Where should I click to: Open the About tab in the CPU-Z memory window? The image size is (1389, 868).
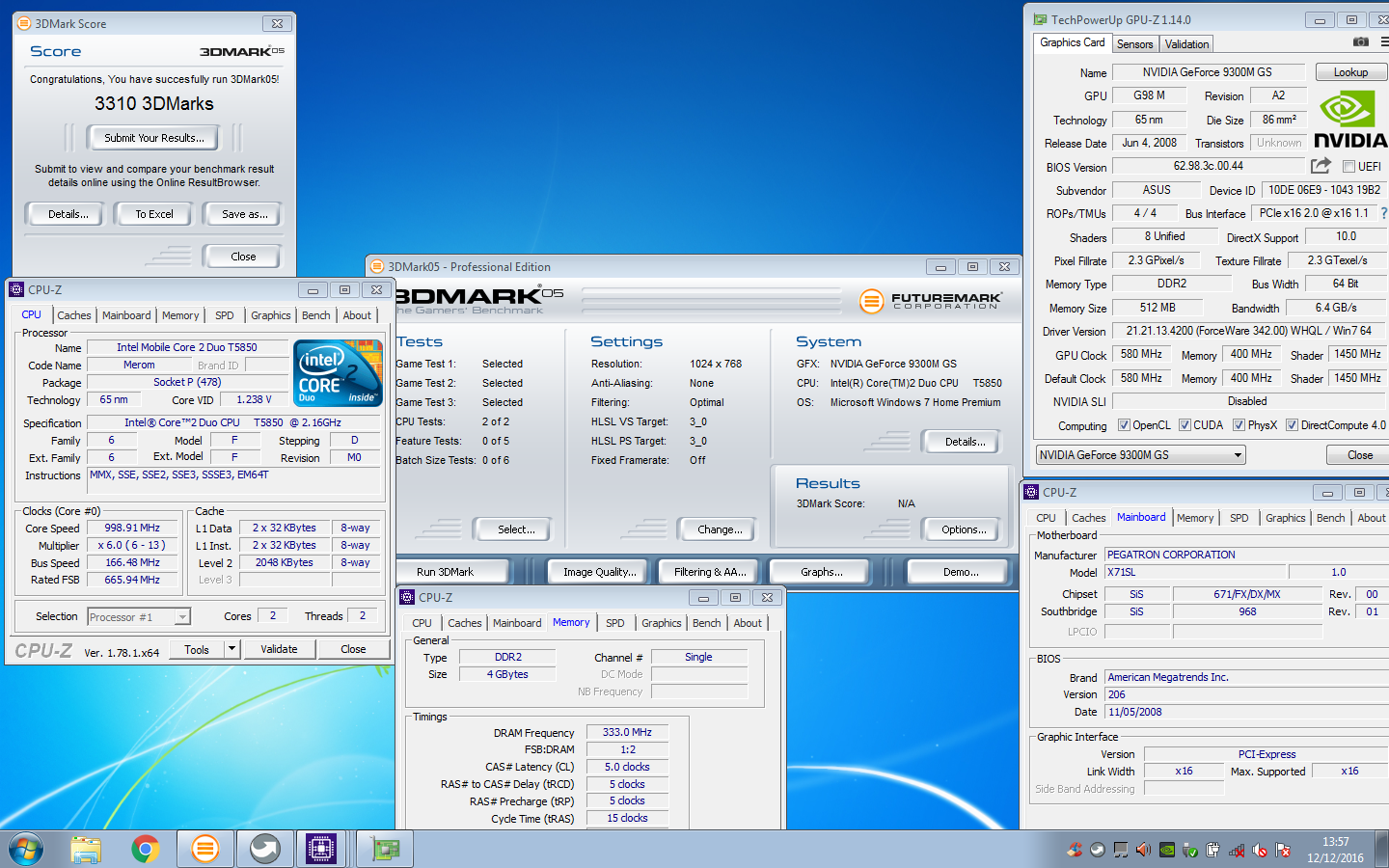[x=748, y=623]
